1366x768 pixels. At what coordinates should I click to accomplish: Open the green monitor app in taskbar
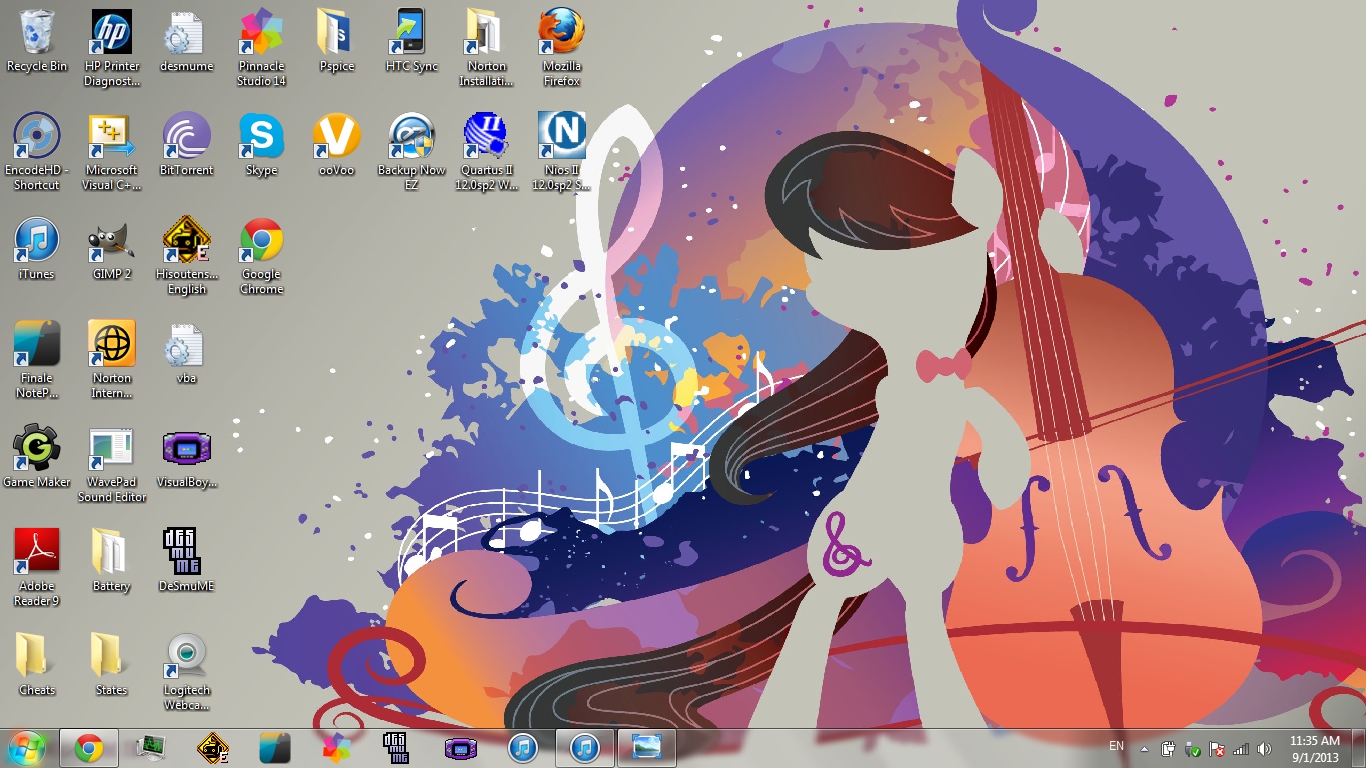151,748
